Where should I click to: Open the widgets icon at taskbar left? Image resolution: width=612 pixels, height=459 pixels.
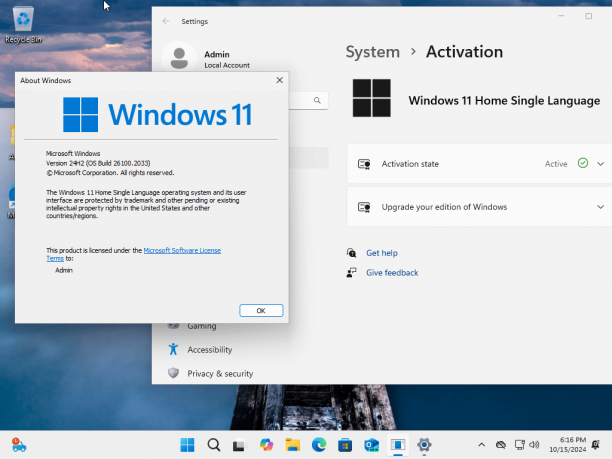[19, 445]
